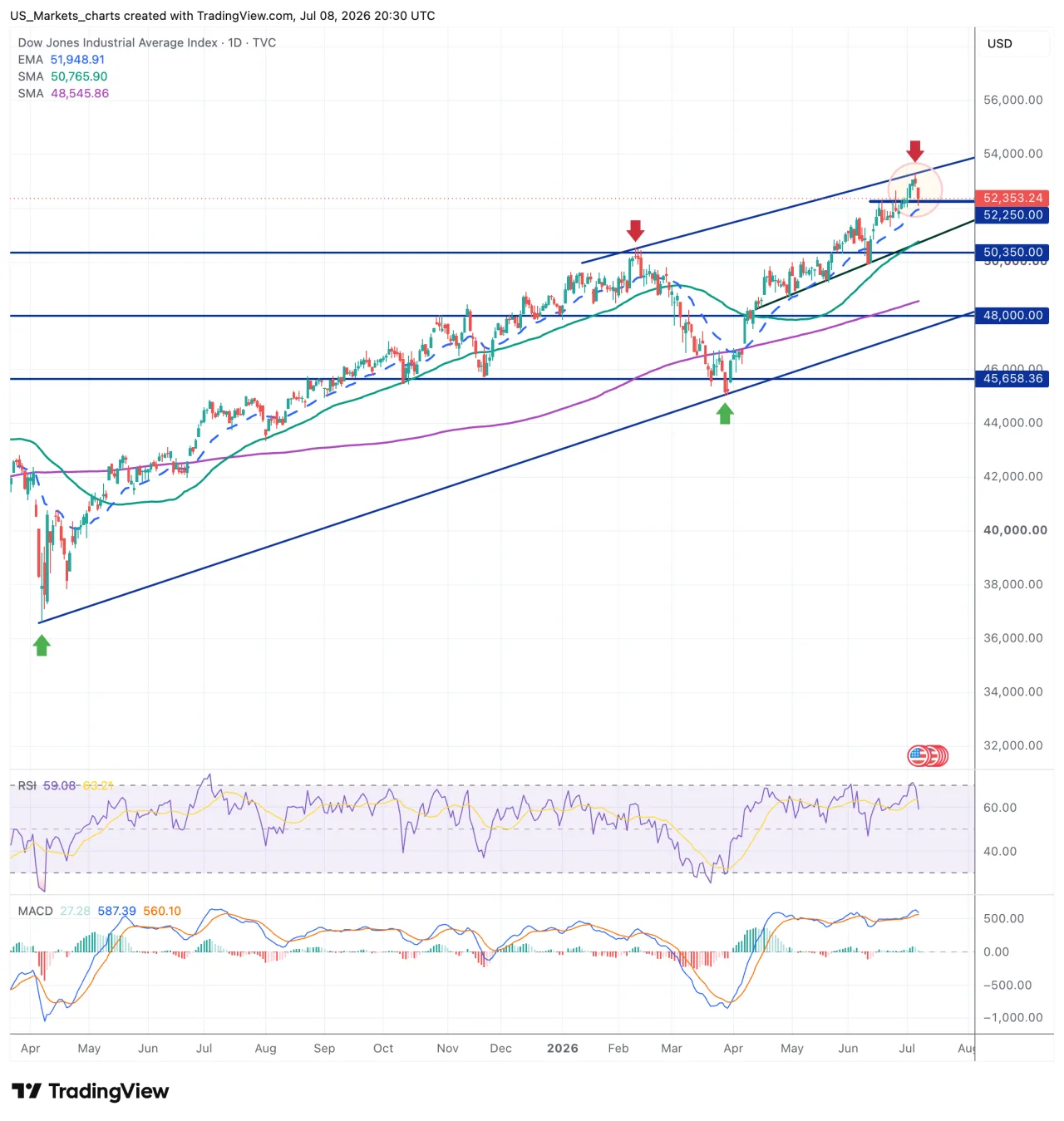Click the SMA value 48,545.86
Viewport: 1064px width, 1121px height.
80,93
